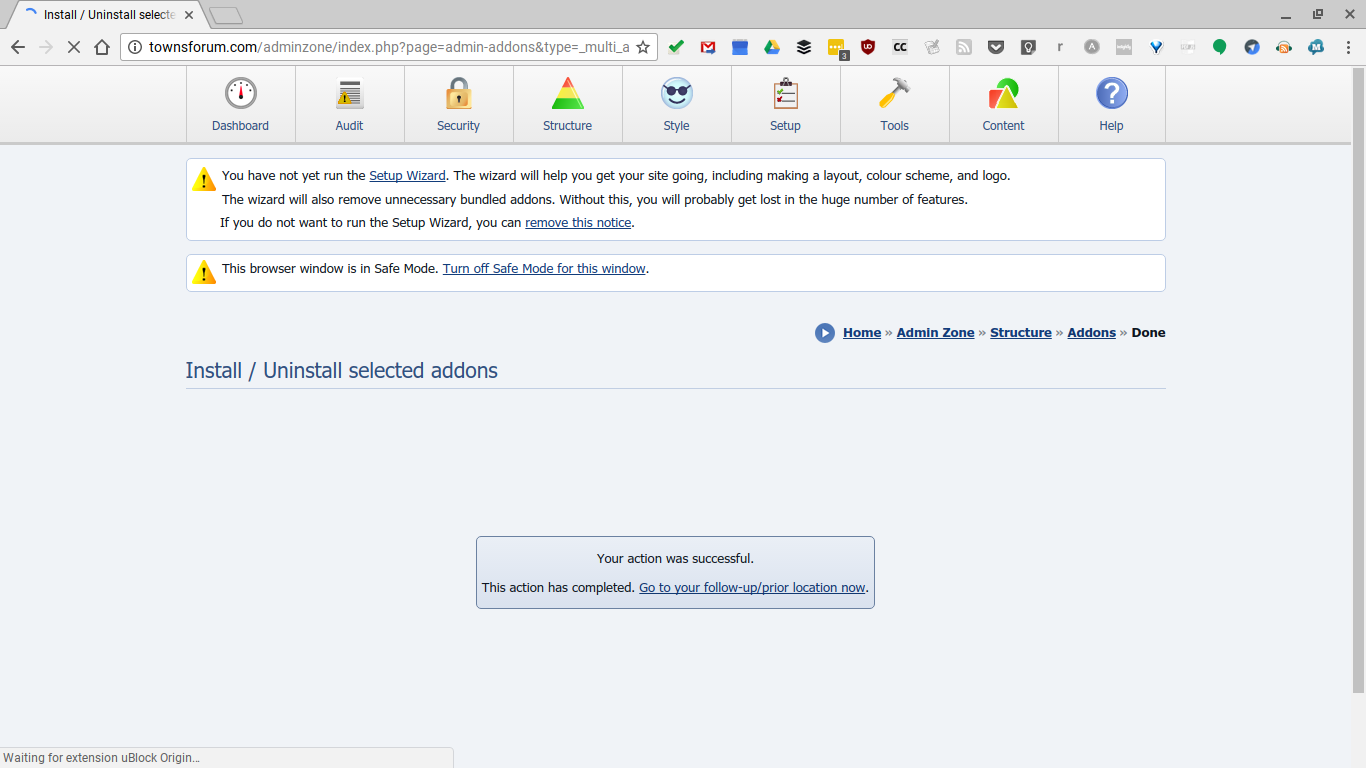The width and height of the screenshot is (1366, 768).
Task: Open the Security padlock section
Action: pos(458,104)
